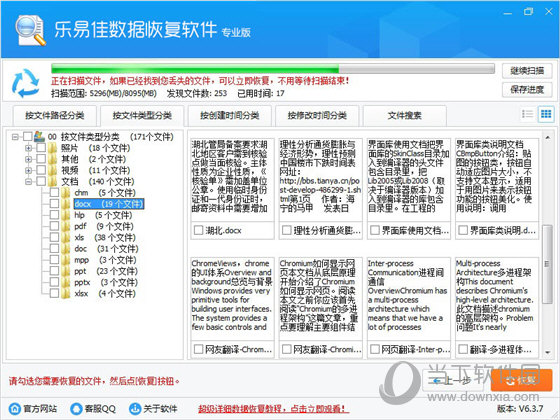Check the 其他 folder checkbox

pos(41,159)
